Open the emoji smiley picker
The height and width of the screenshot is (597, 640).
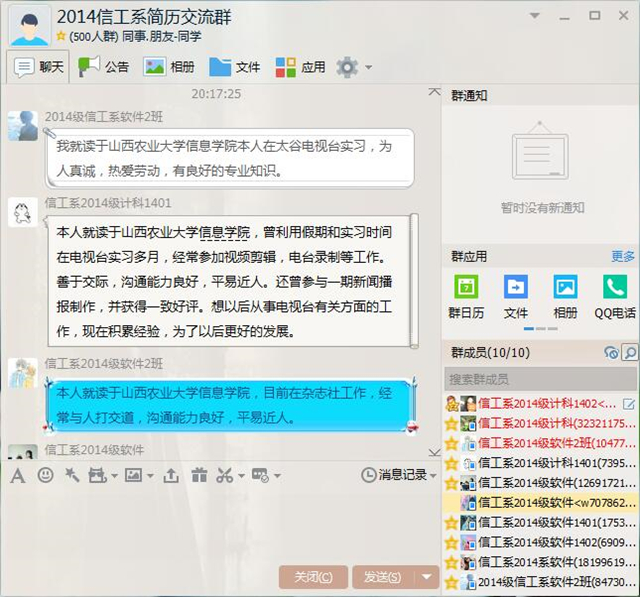click(x=45, y=475)
